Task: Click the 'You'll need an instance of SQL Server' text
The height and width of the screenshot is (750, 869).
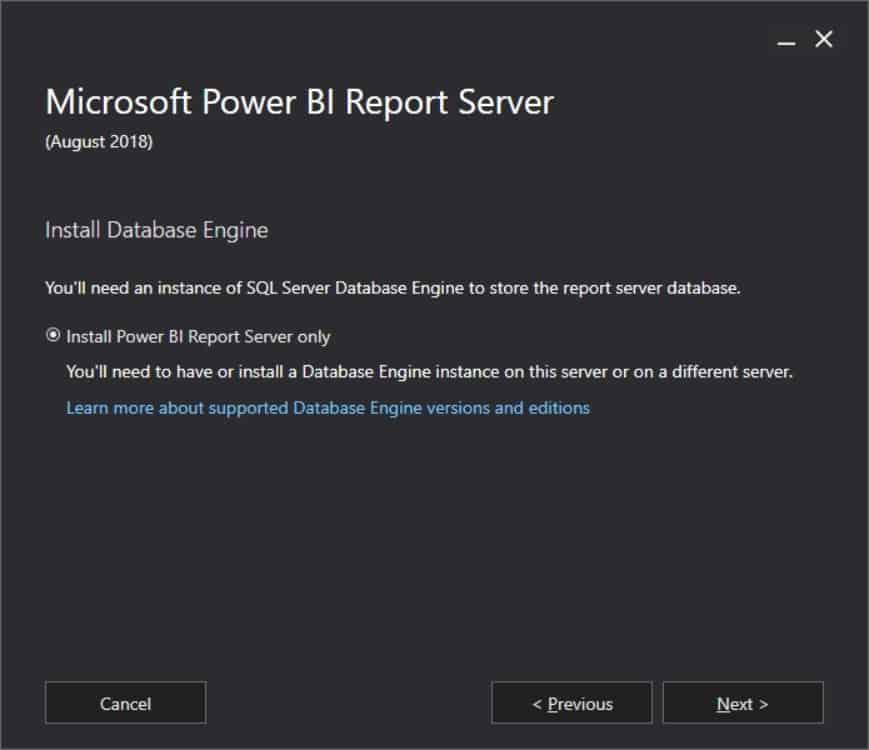Action: pos(393,288)
